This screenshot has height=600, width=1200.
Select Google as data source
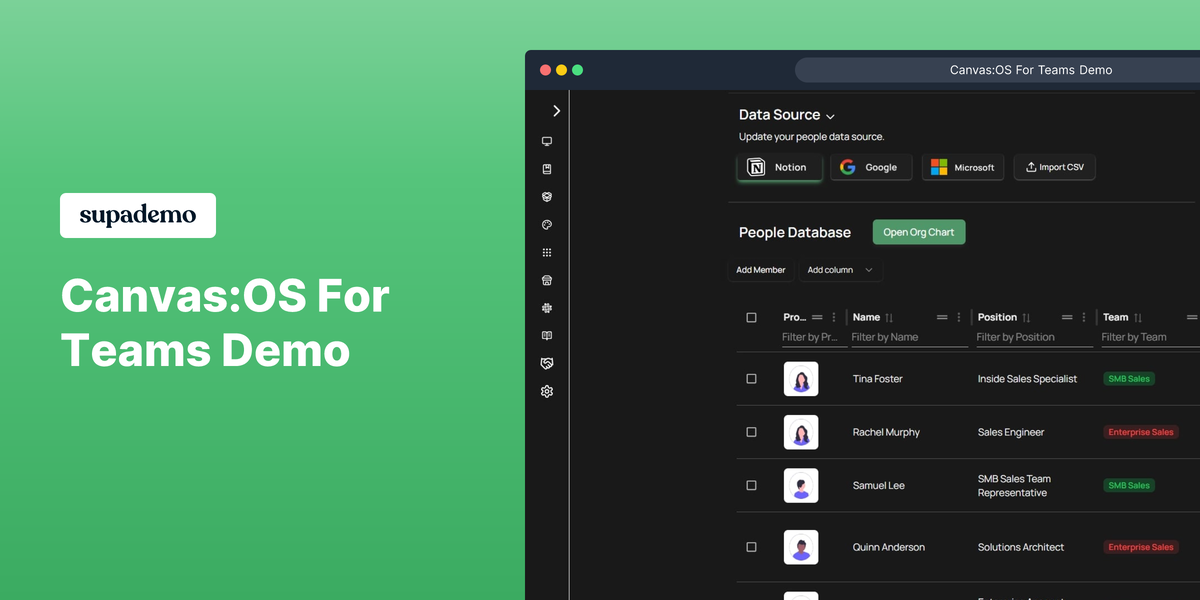(x=871, y=167)
